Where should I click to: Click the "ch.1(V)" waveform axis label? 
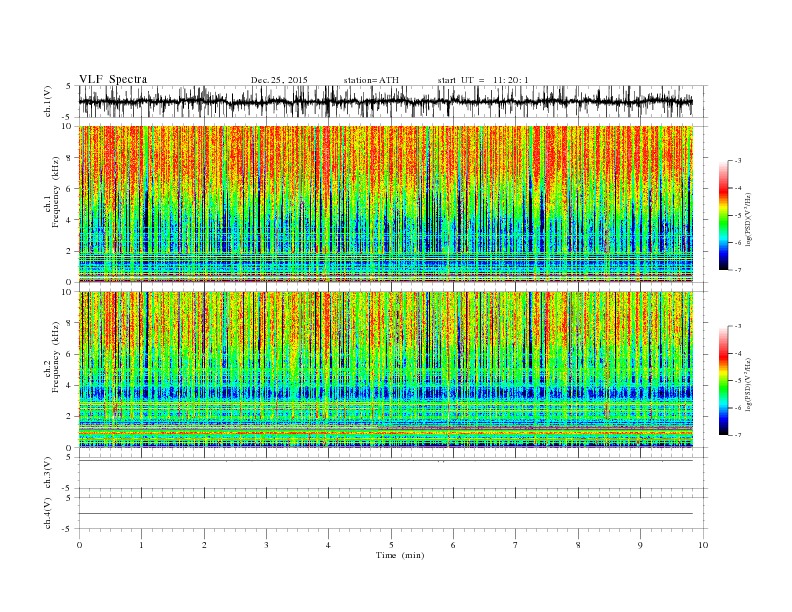tap(48, 101)
